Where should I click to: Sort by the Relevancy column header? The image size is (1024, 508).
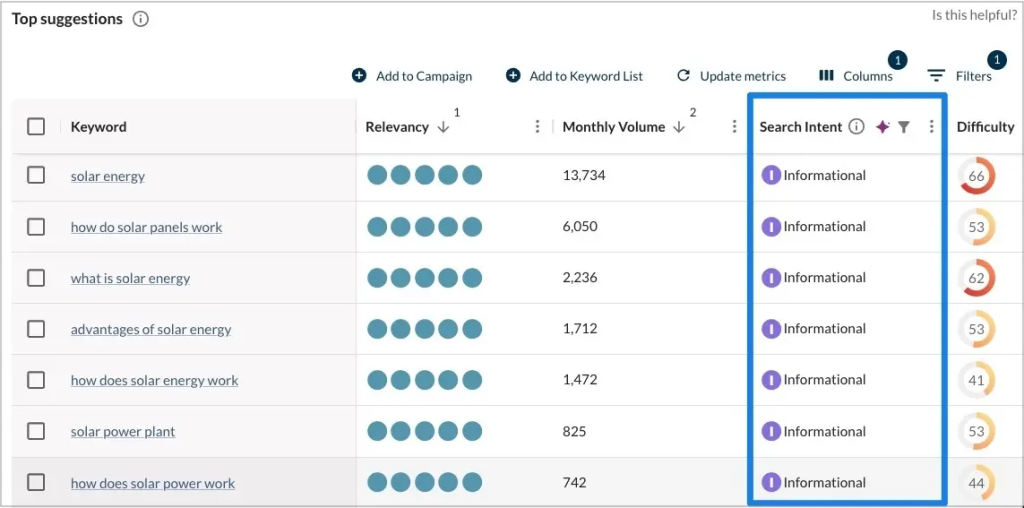[397, 127]
